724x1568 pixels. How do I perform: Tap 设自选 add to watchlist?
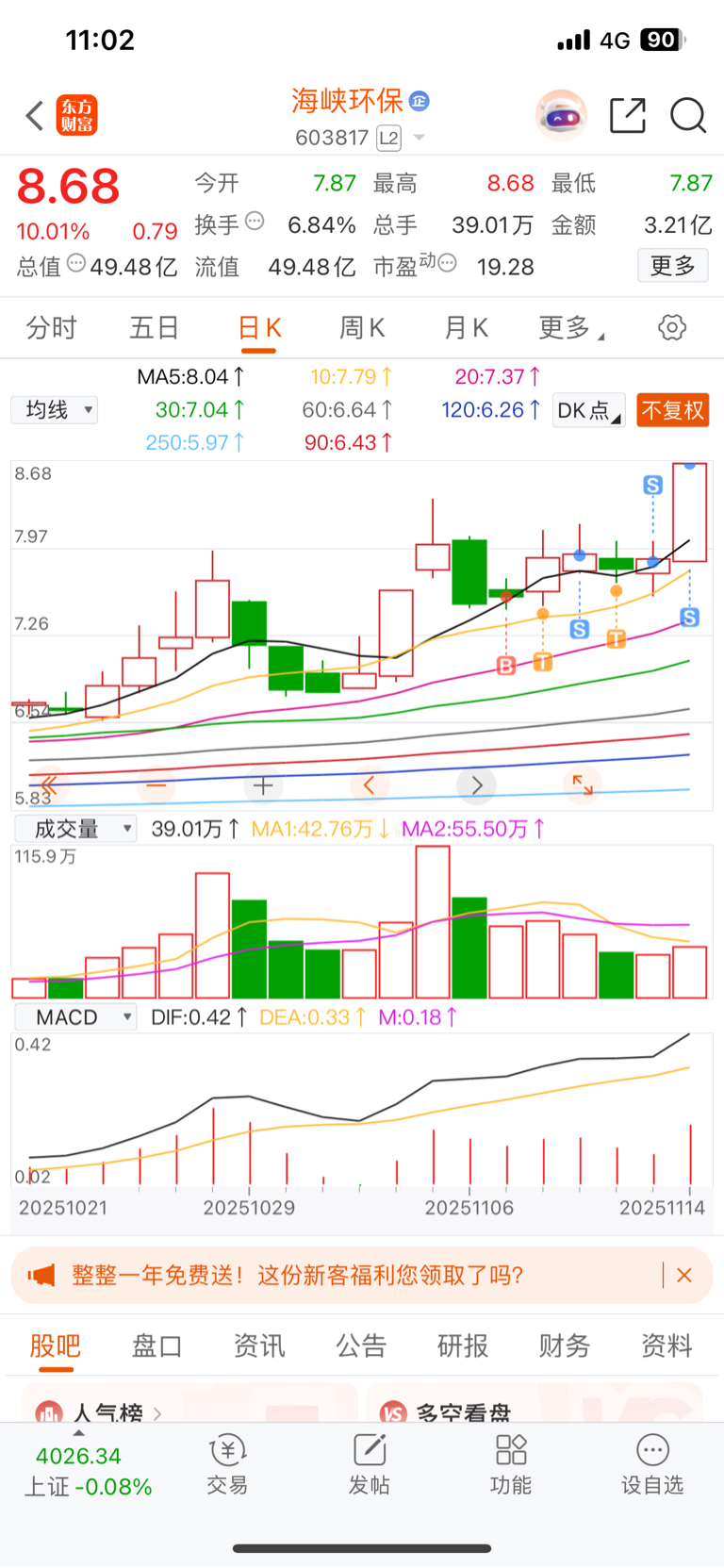point(652,1464)
